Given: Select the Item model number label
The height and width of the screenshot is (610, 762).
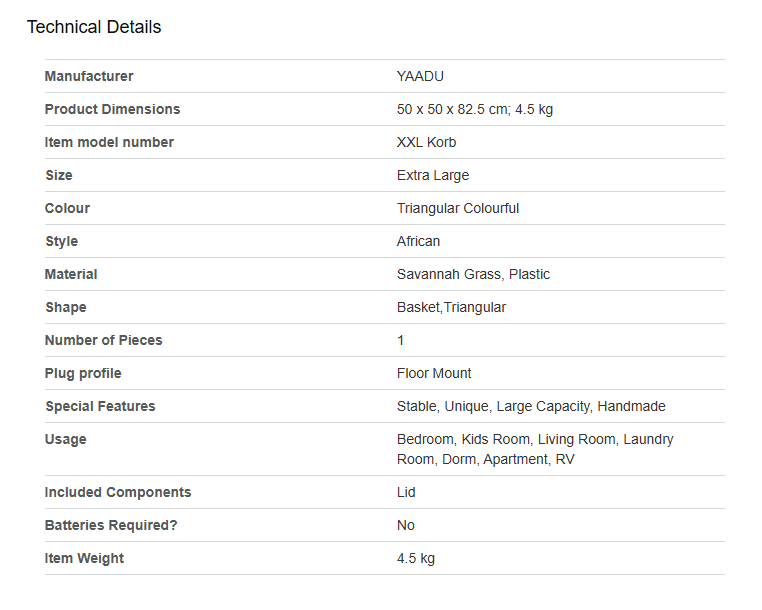Looking at the screenshot, I should coord(109,142).
